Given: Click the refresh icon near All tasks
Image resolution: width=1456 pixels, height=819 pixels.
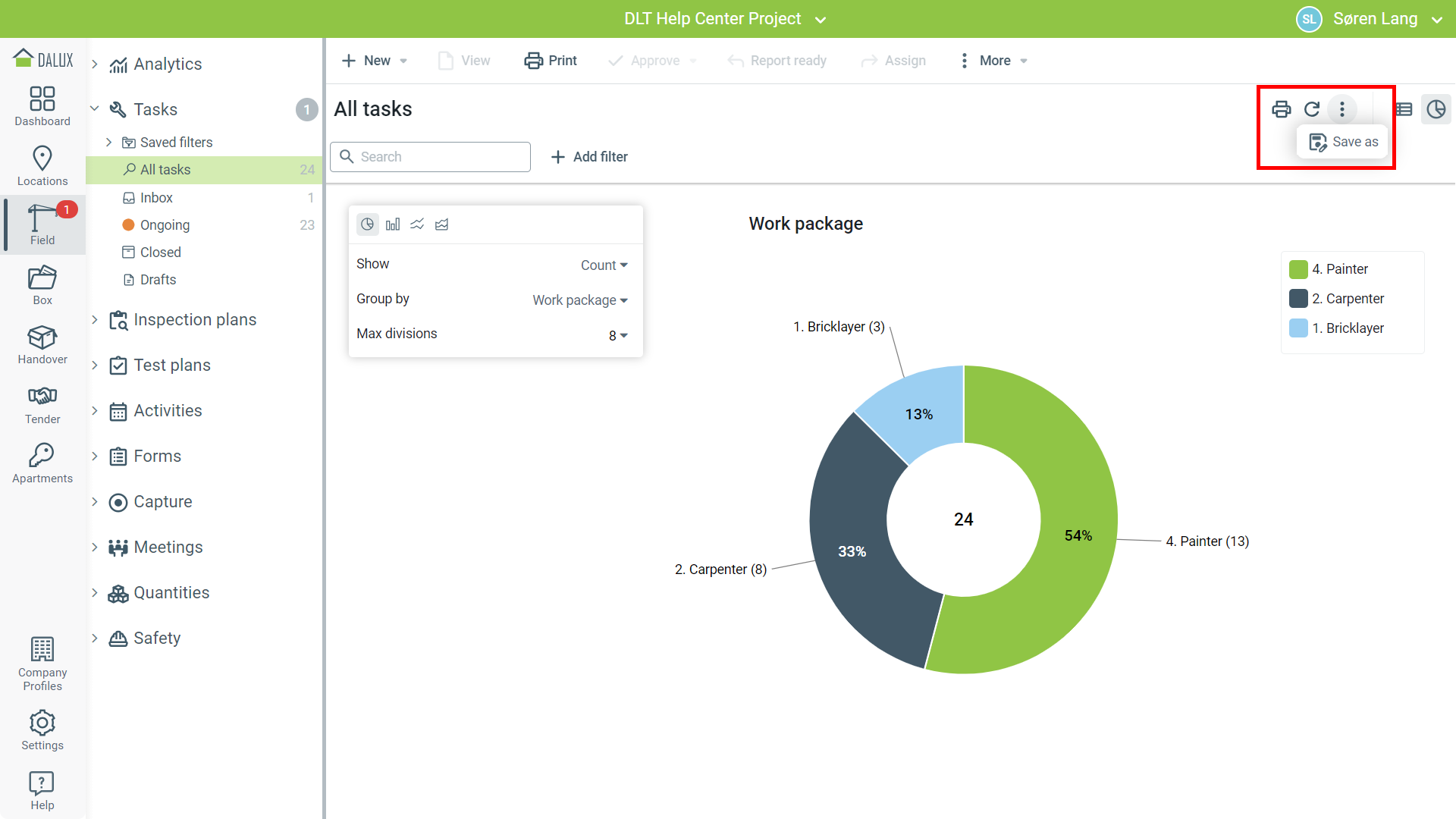Looking at the screenshot, I should point(1312,109).
